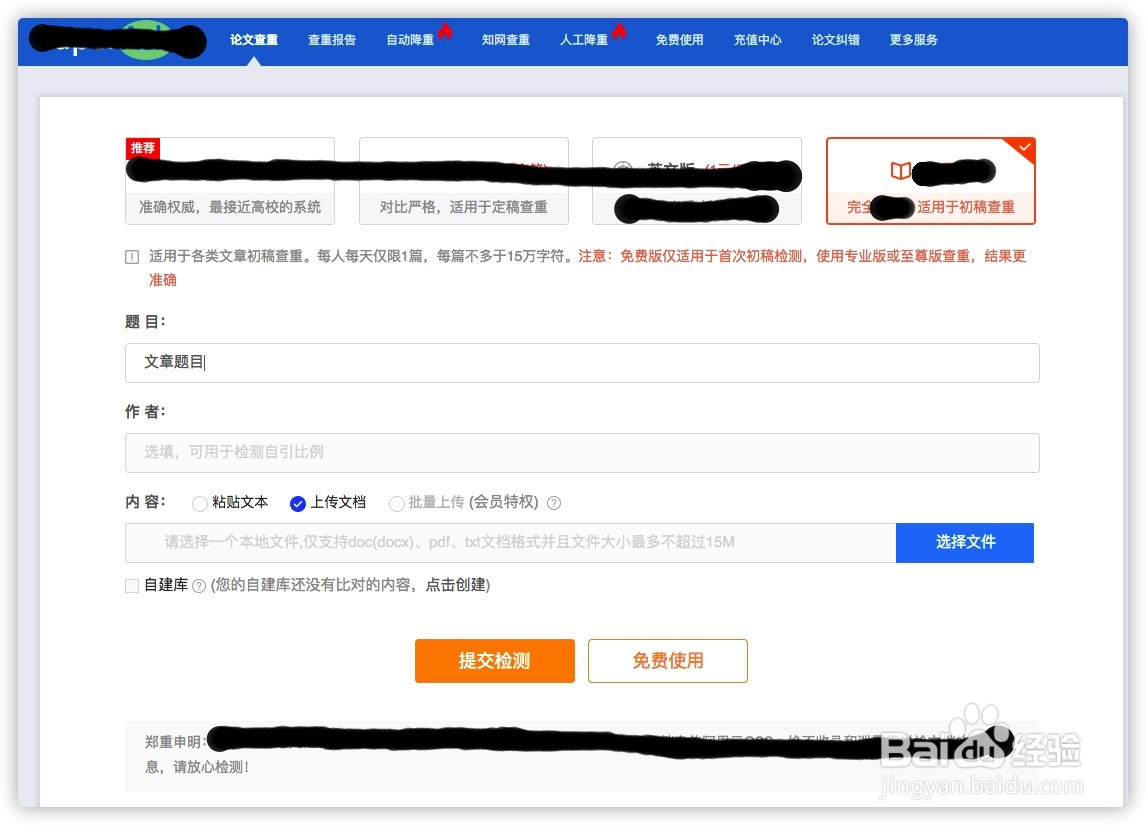Switch to the 知网查重 tab
Viewport: 1146px width, 825px height.
506,40
